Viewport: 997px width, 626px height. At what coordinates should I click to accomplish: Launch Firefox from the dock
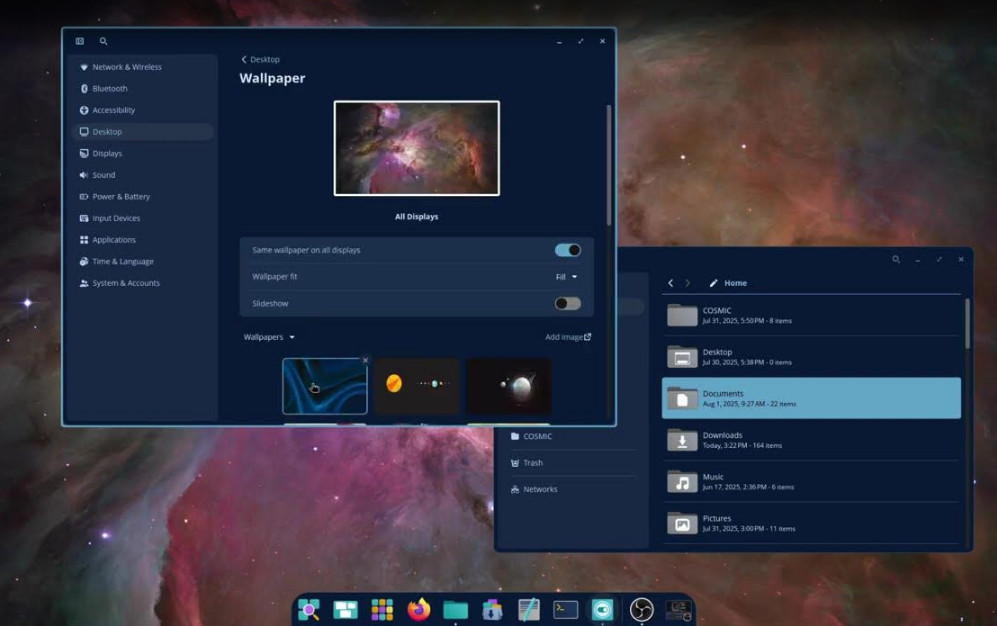pos(419,609)
